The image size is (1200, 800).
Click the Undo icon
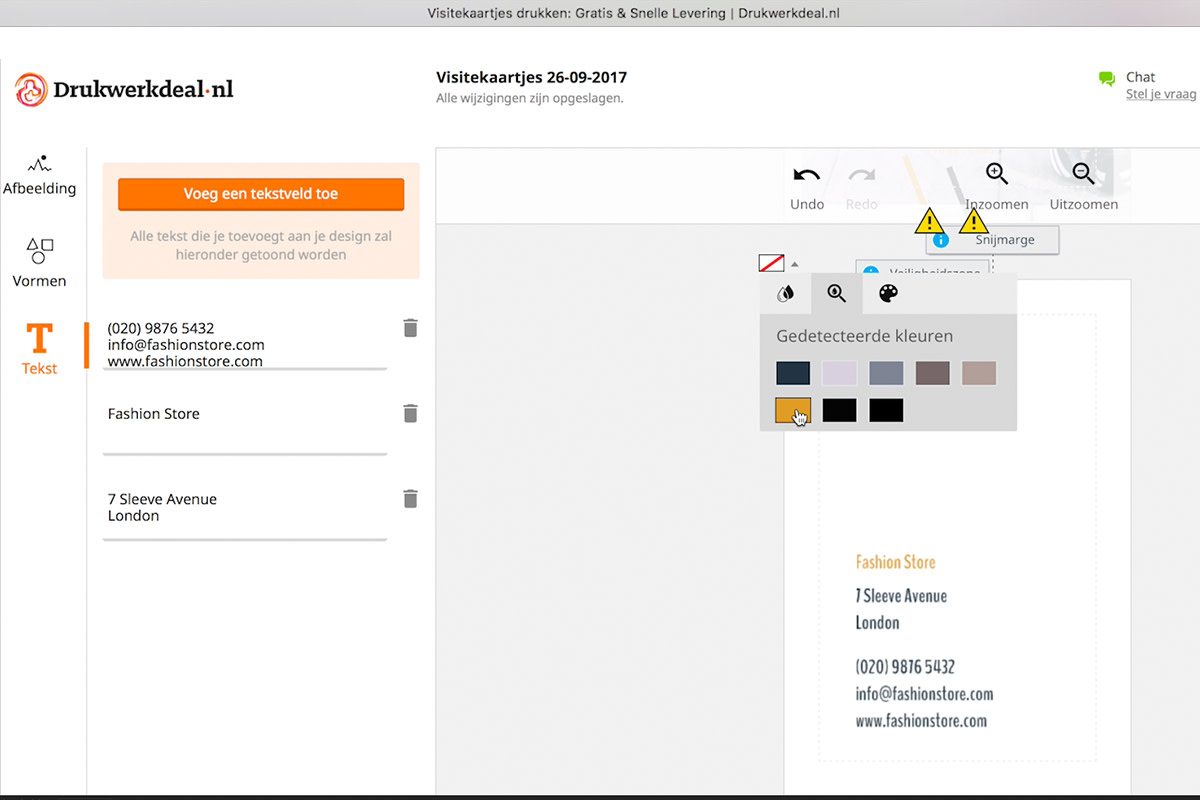click(806, 175)
